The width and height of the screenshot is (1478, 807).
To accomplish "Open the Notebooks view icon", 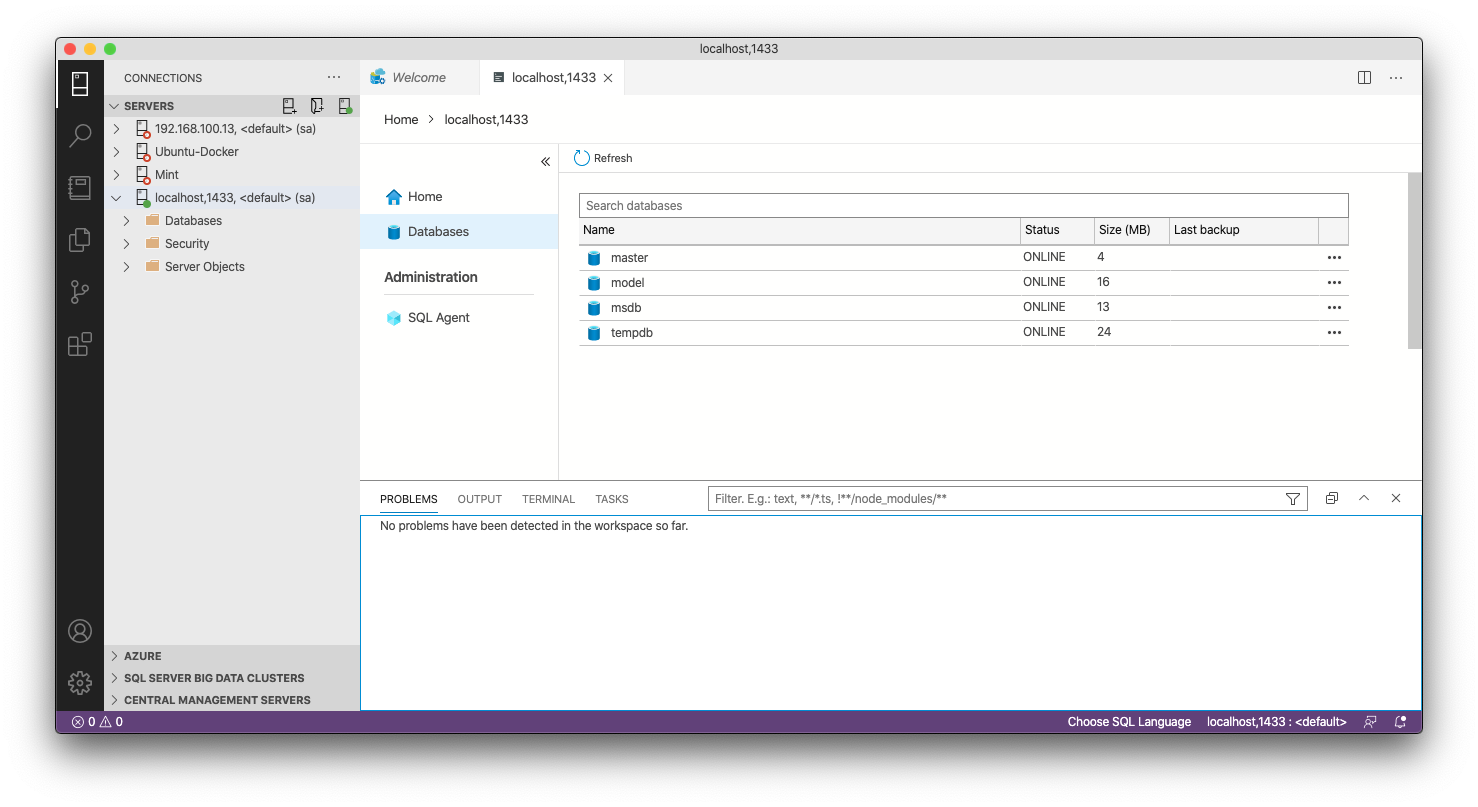I will tap(80, 188).
